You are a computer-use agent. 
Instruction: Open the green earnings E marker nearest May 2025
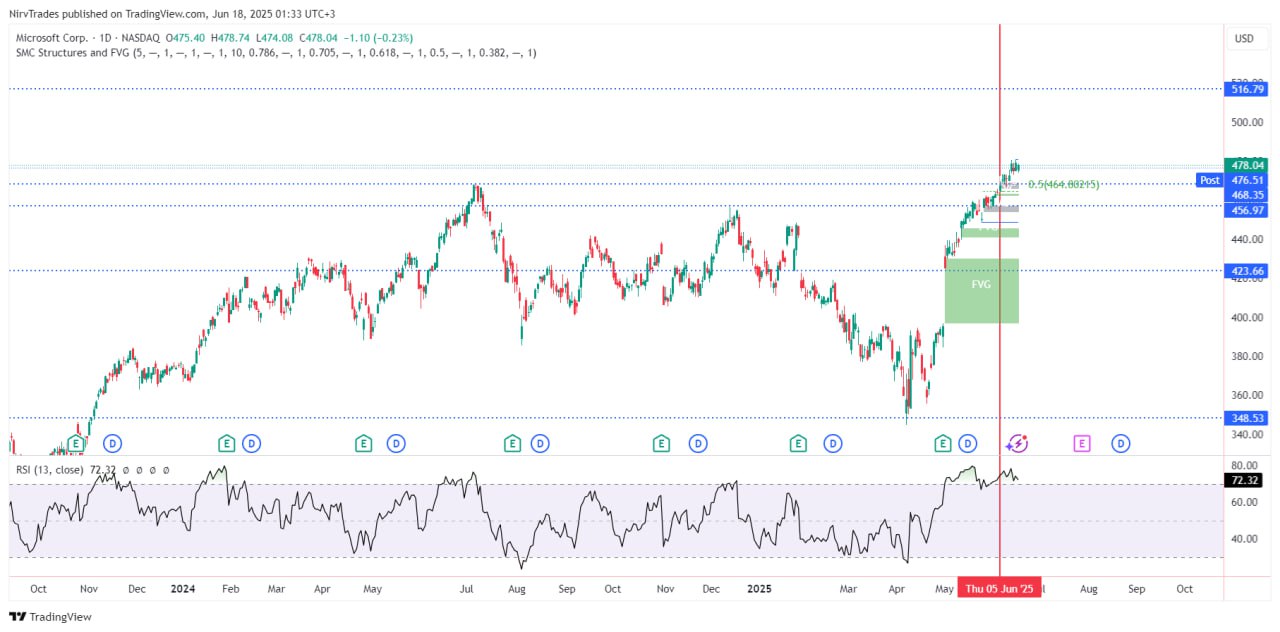coord(941,443)
